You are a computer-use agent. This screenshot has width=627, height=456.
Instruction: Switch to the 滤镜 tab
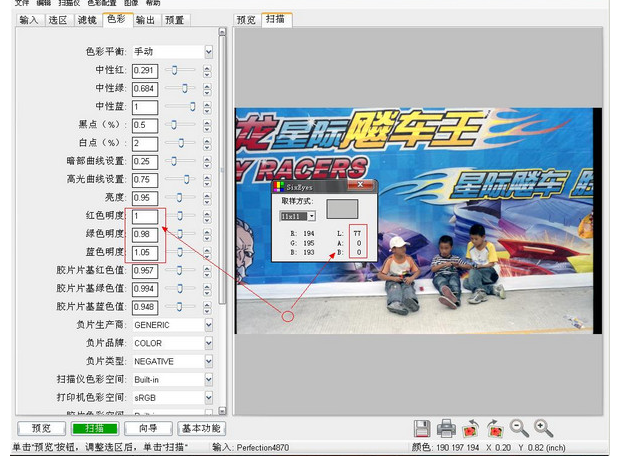(x=87, y=20)
